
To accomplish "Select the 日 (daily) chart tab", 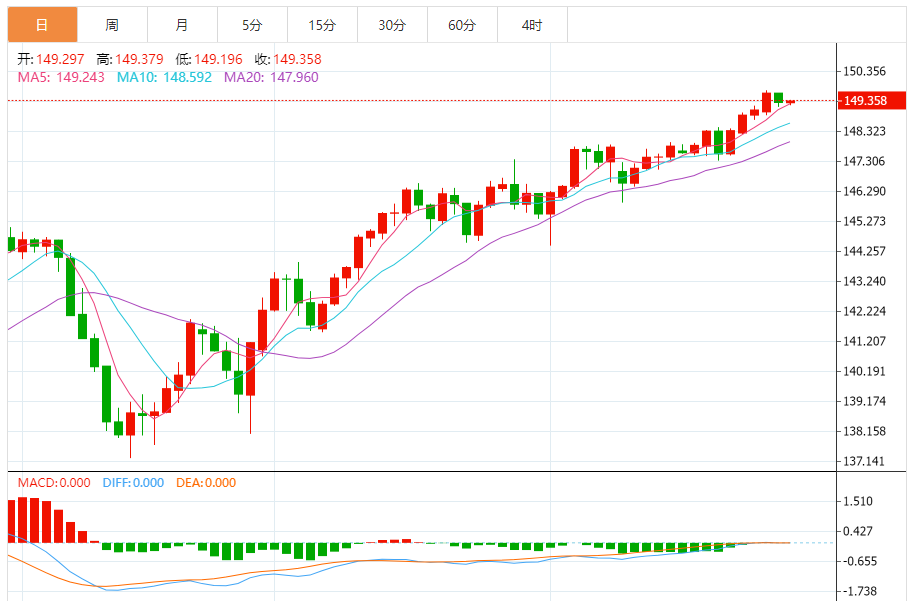I will (42, 25).
